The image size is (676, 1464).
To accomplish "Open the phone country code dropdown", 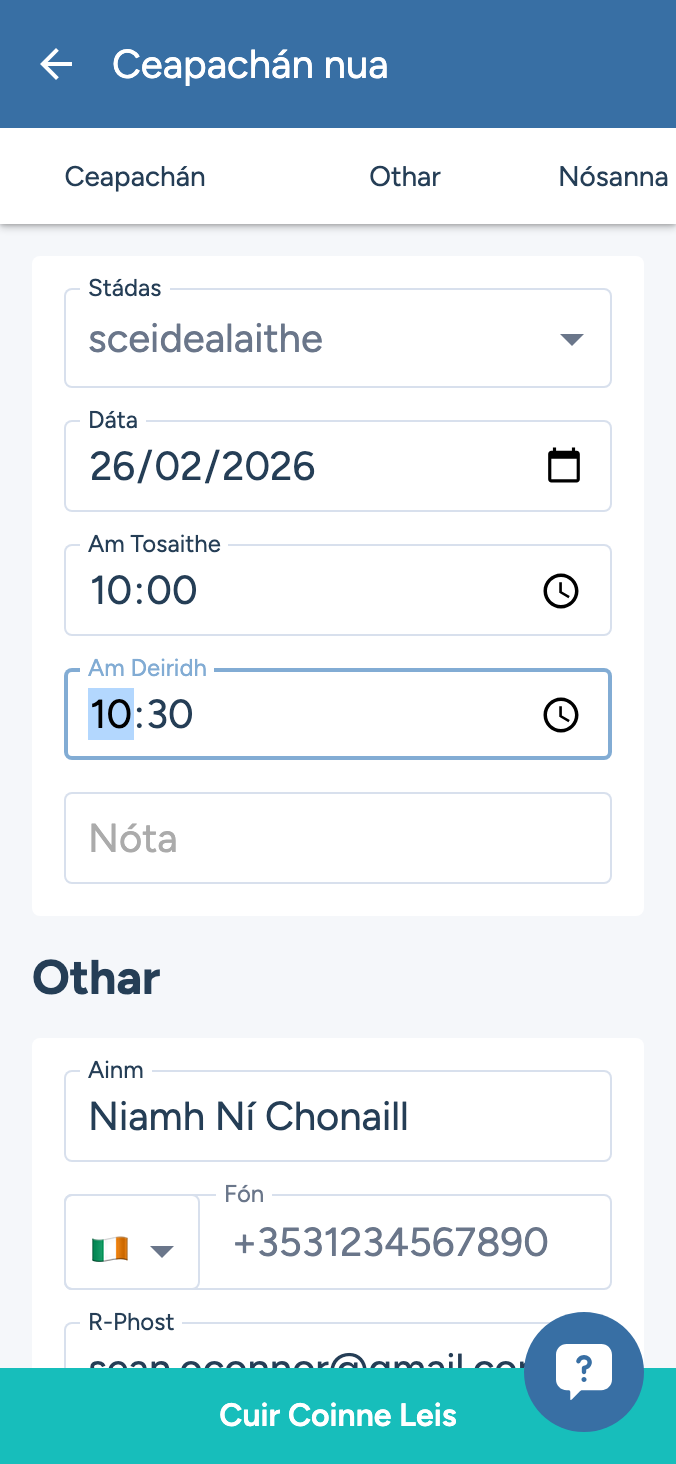I will (x=161, y=1250).
